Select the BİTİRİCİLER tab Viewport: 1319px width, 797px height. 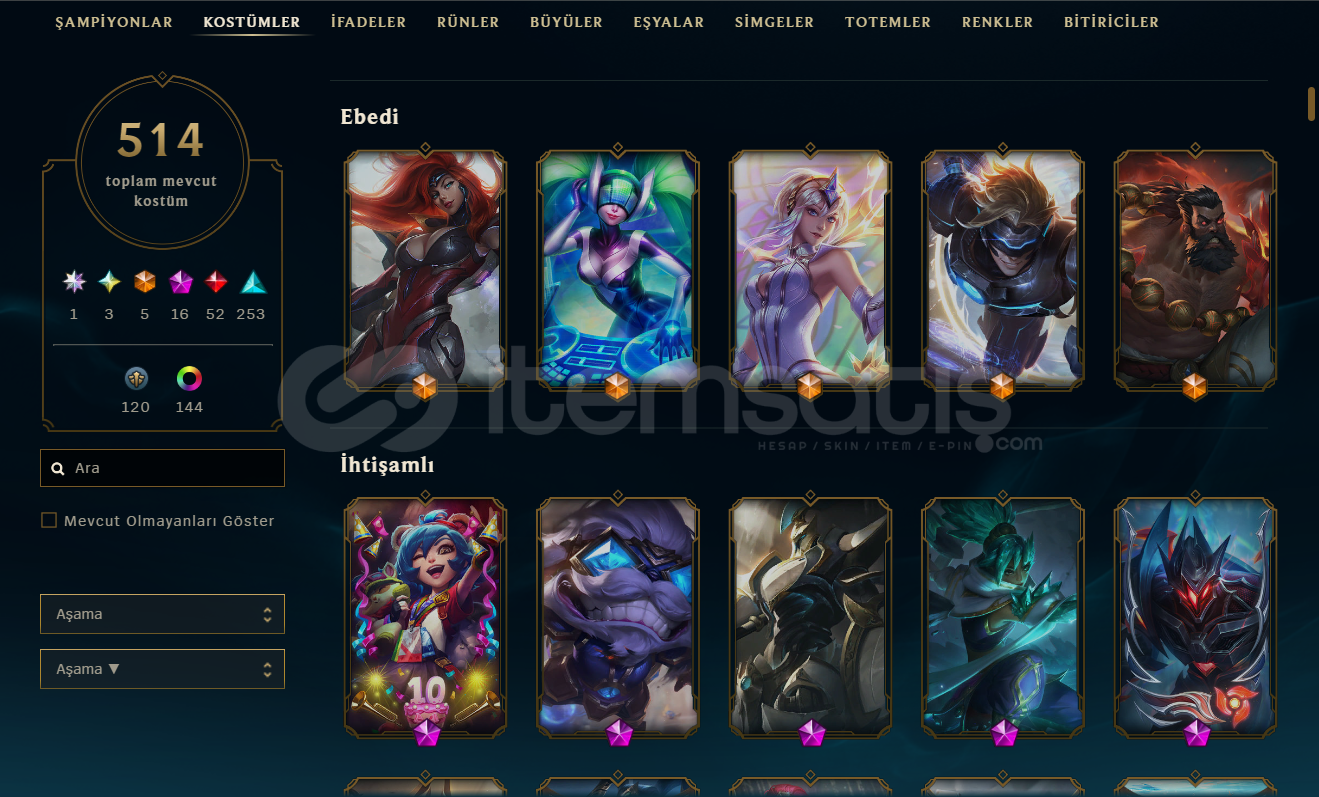[x=1111, y=22]
